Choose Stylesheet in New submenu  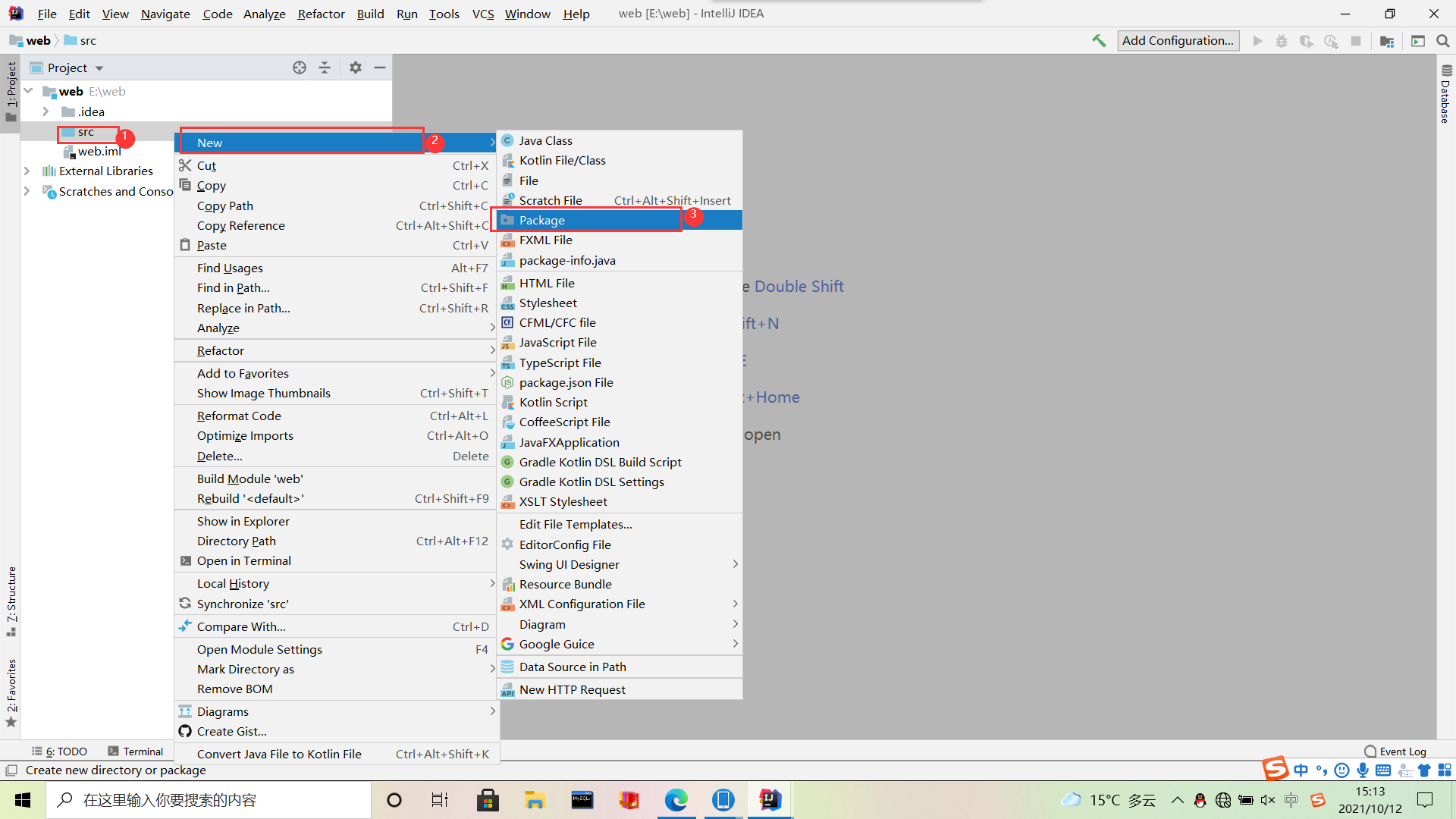coord(620,303)
